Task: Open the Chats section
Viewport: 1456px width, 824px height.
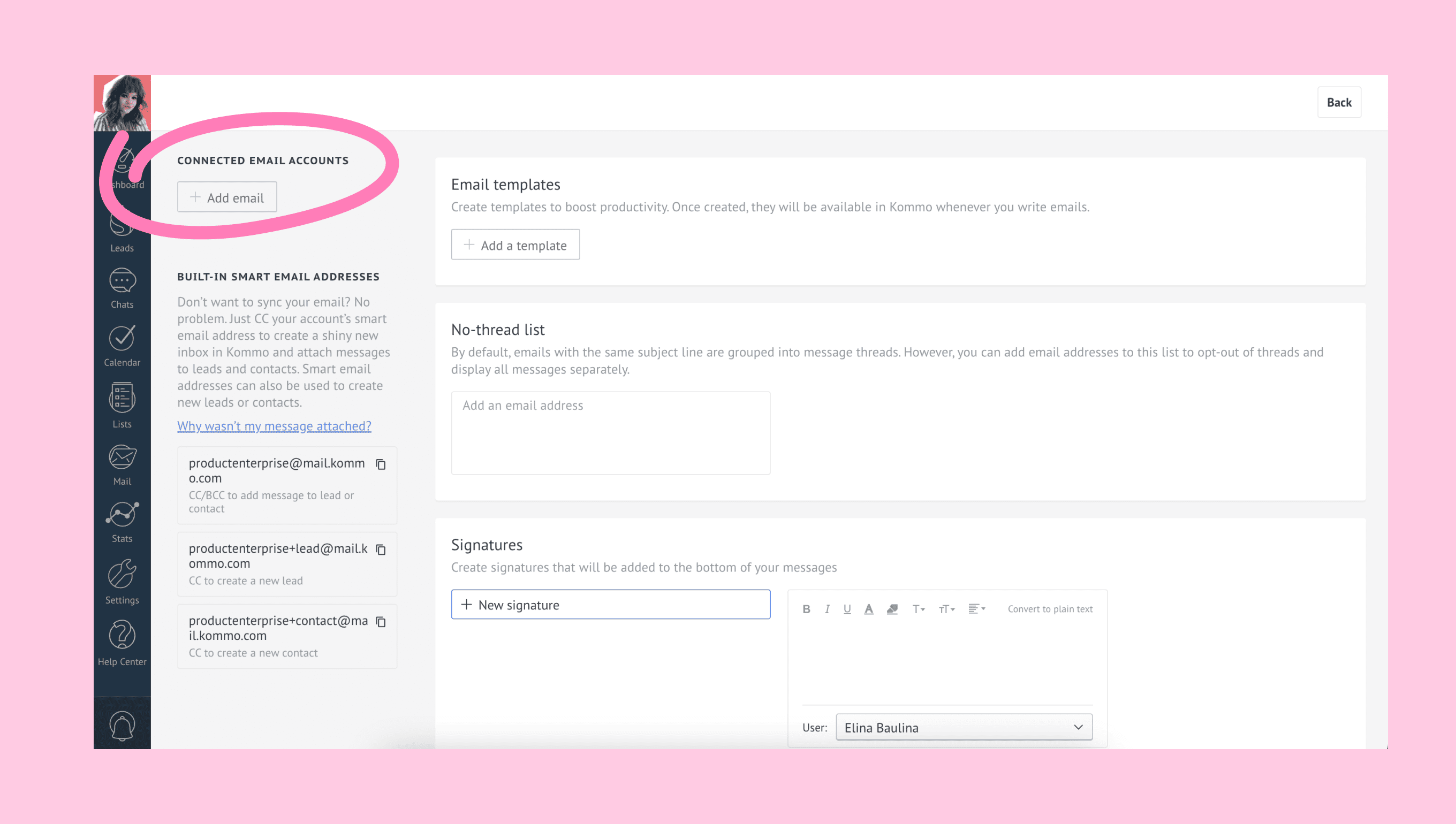Action: click(x=122, y=288)
